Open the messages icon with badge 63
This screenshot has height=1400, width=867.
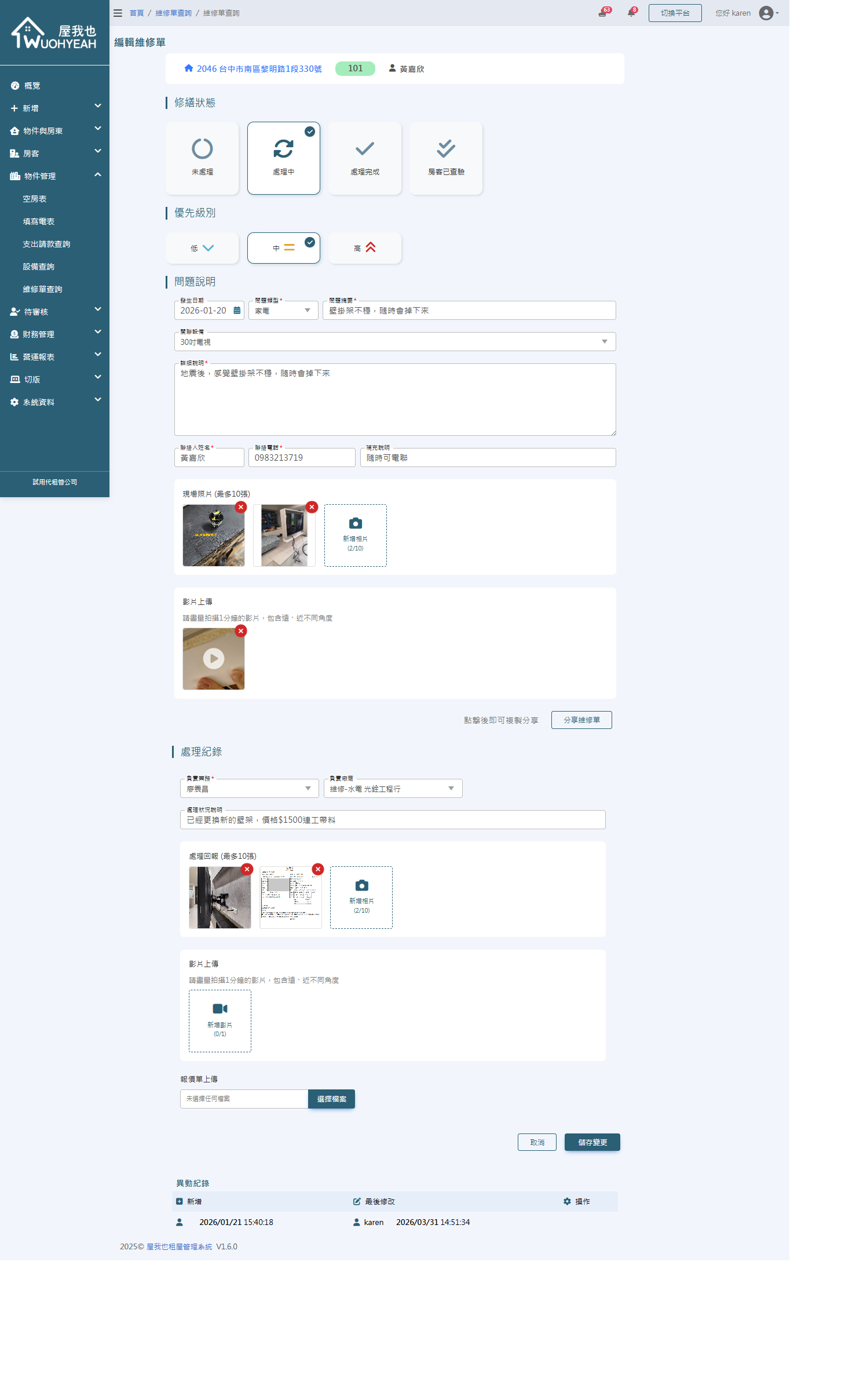click(603, 13)
